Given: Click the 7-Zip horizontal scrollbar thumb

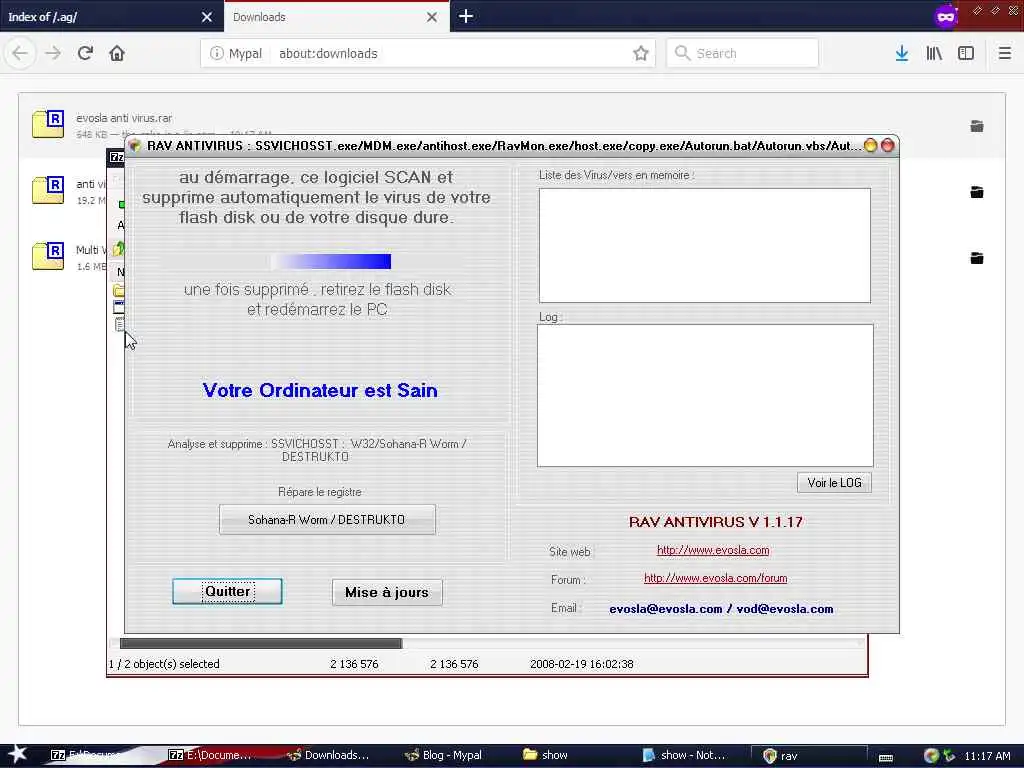Looking at the screenshot, I should tap(261, 643).
